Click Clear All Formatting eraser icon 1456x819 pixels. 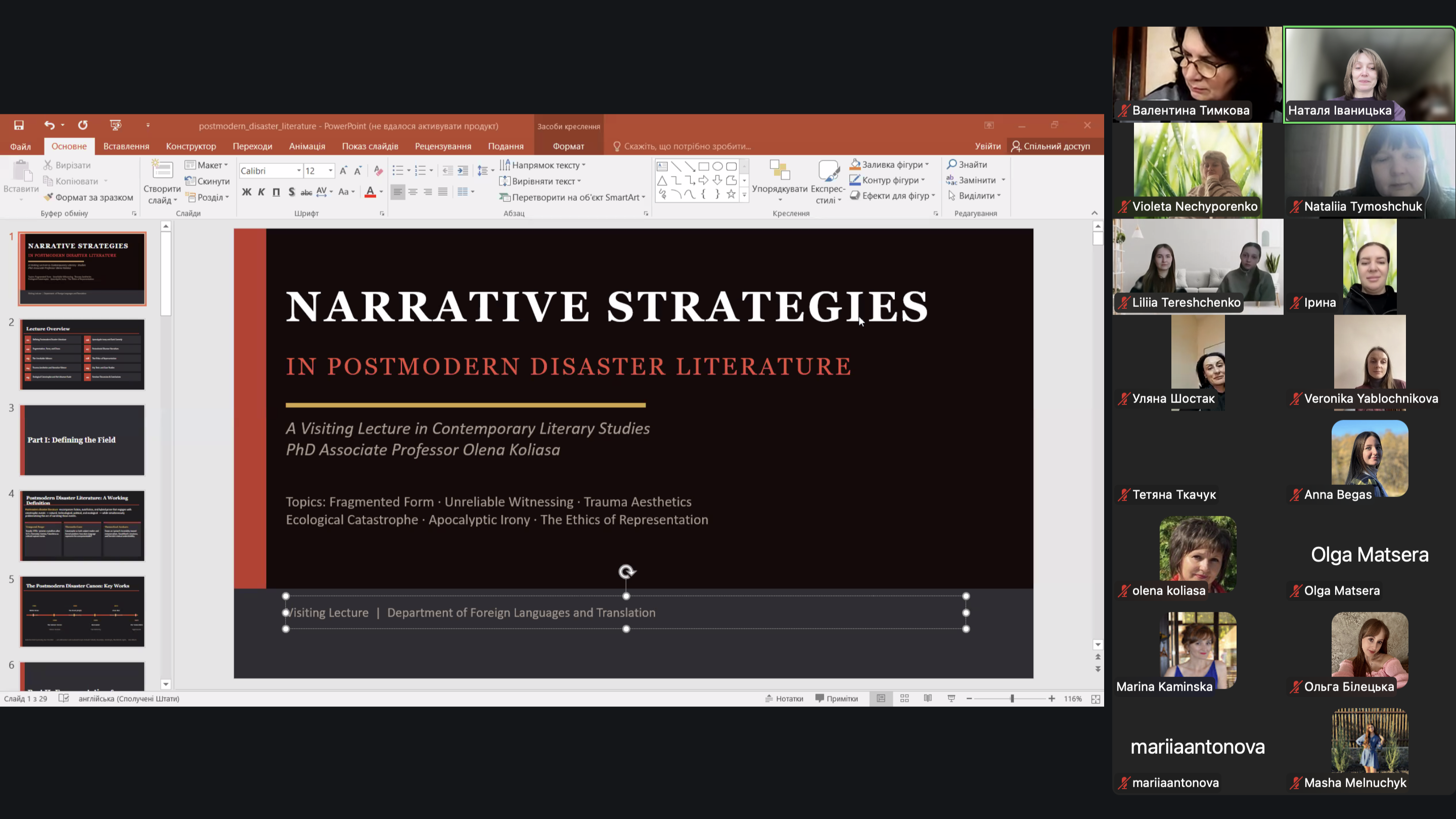[378, 171]
